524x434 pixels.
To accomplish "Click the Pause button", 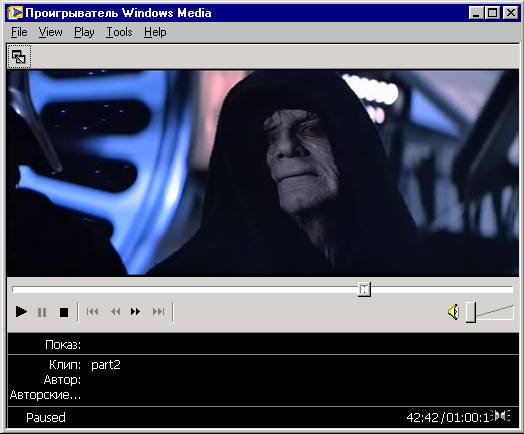I will click(x=42, y=312).
